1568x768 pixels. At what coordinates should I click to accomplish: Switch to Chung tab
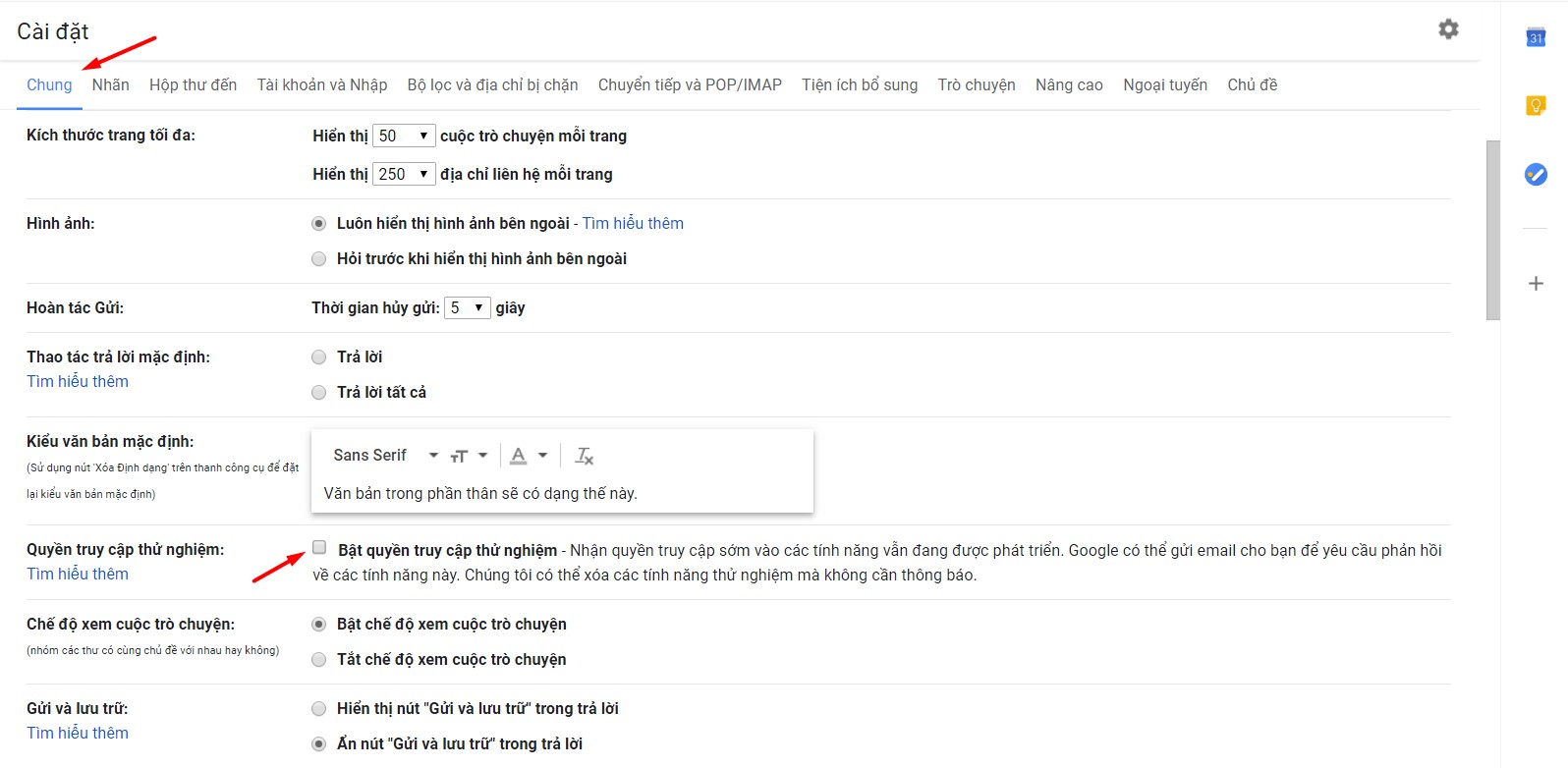point(49,85)
